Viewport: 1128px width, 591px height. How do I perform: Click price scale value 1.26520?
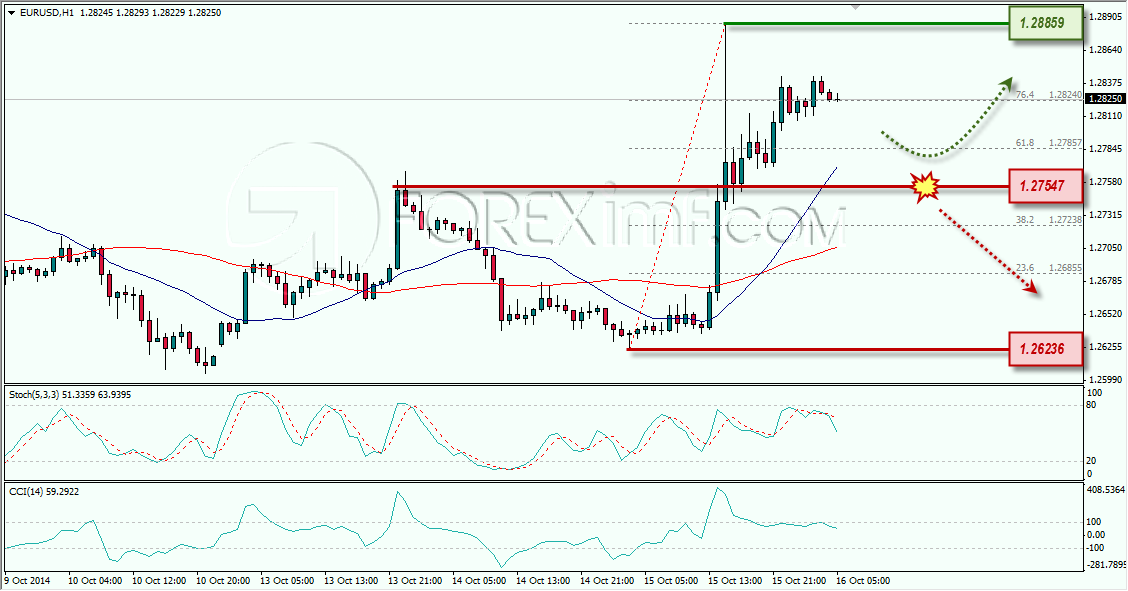tap(1106, 314)
